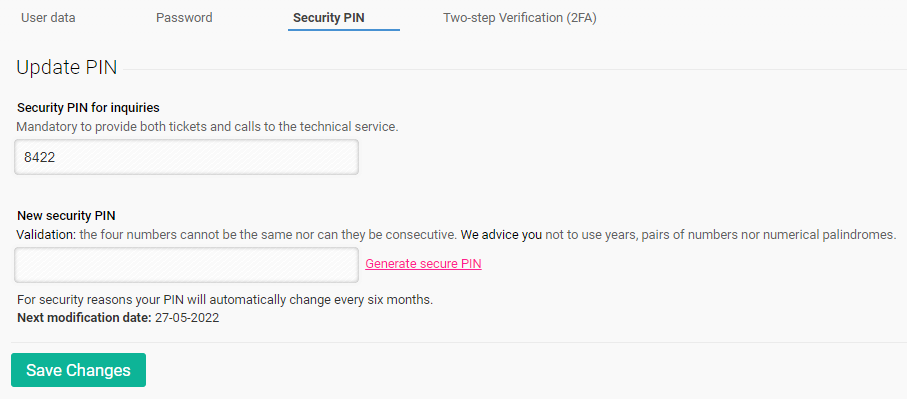The height and width of the screenshot is (399, 907).
Task: Select the Security PIN tab
Action: 329,18
